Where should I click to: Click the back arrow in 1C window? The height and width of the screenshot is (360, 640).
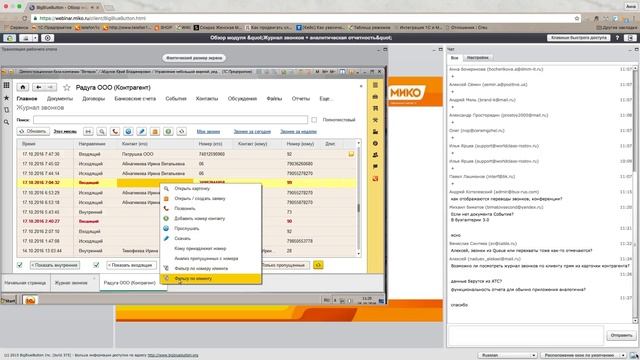click(x=39, y=87)
